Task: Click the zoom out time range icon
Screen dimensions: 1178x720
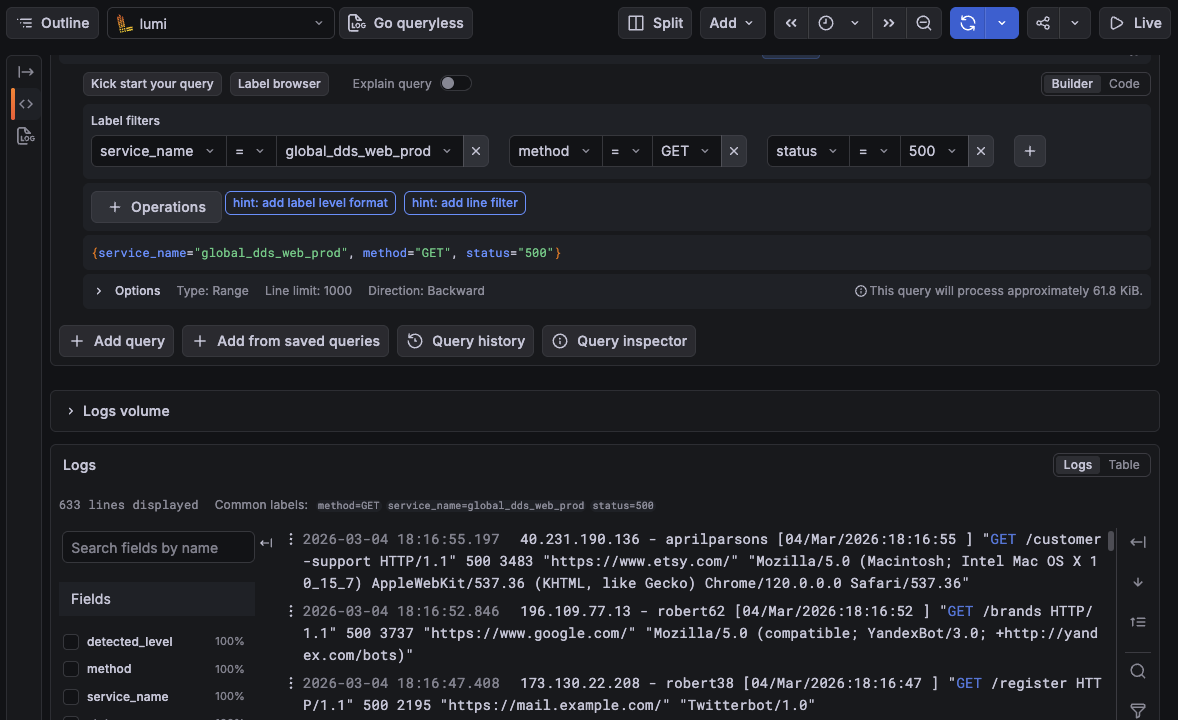Action: pyautogui.click(x=924, y=23)
